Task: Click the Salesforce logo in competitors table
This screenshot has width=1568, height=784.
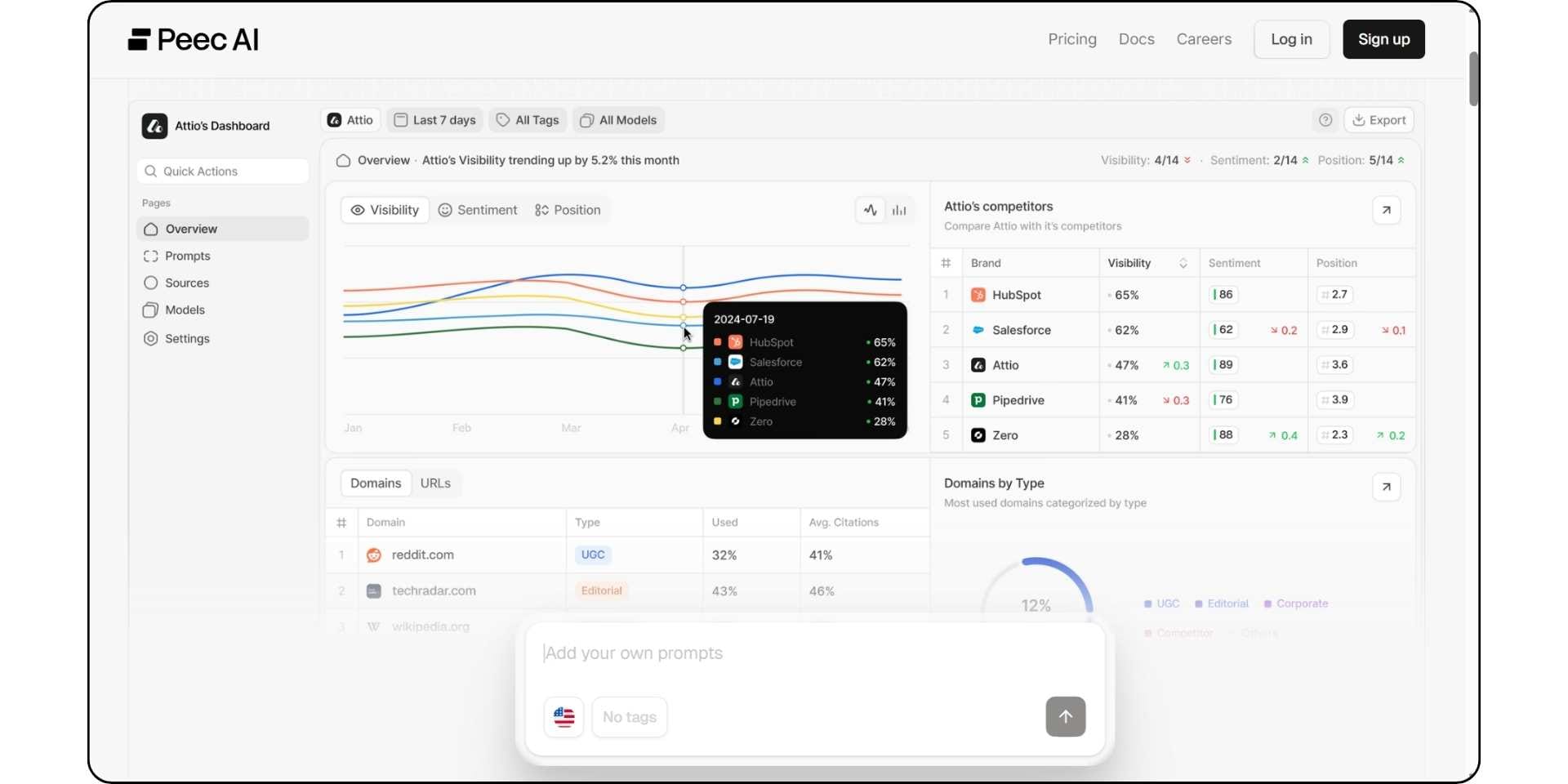Action: pyautogui.click(x=978, y=330)
